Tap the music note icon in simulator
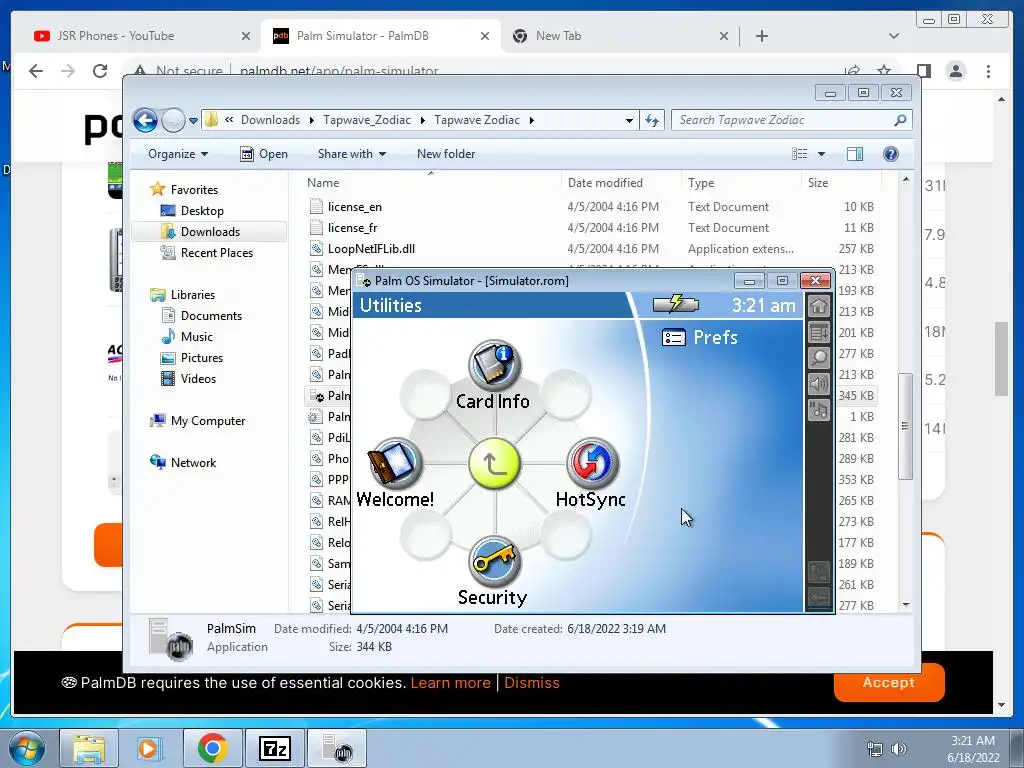 (819, 410)
